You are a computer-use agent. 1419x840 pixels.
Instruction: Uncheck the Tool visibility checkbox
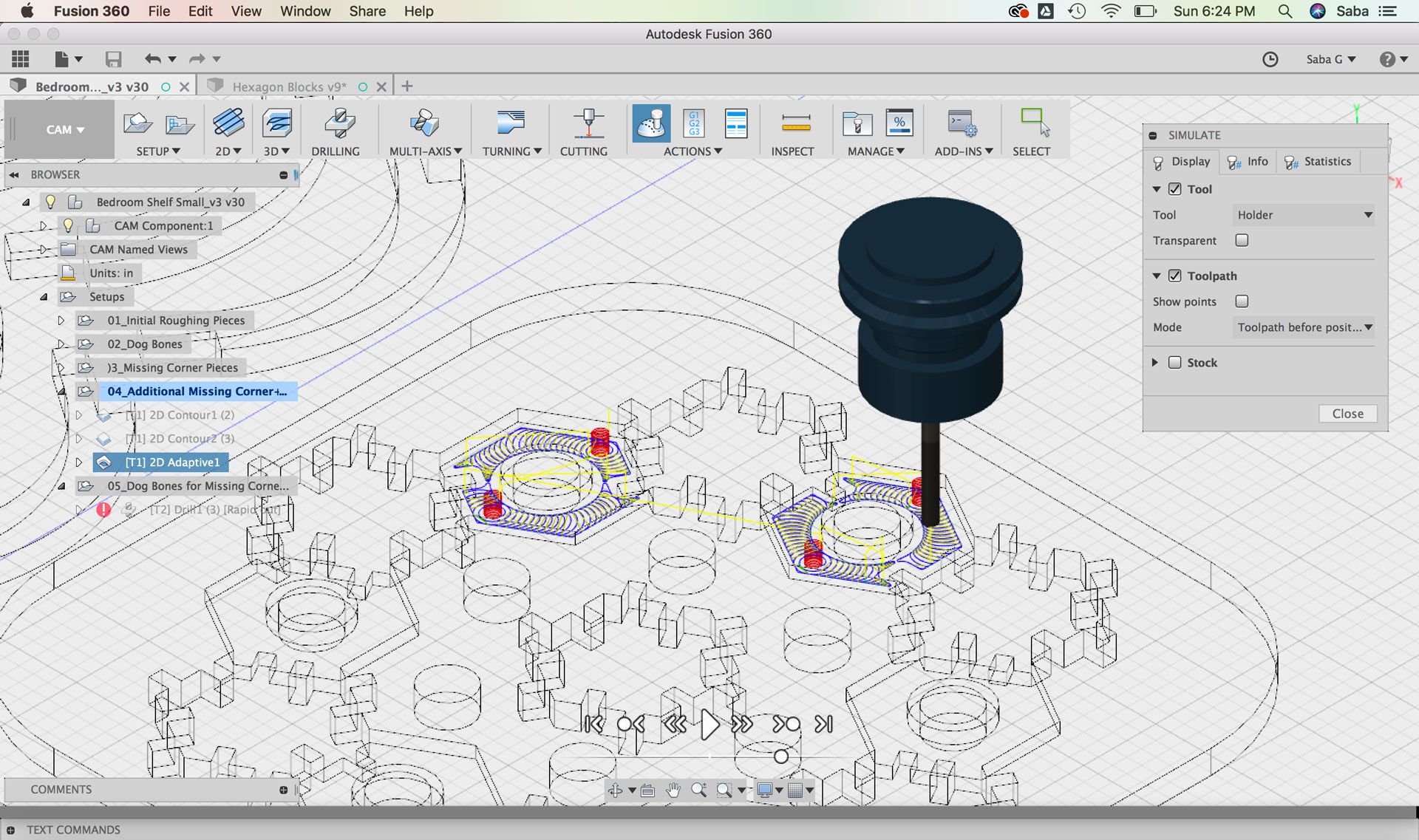point(1174,189)
